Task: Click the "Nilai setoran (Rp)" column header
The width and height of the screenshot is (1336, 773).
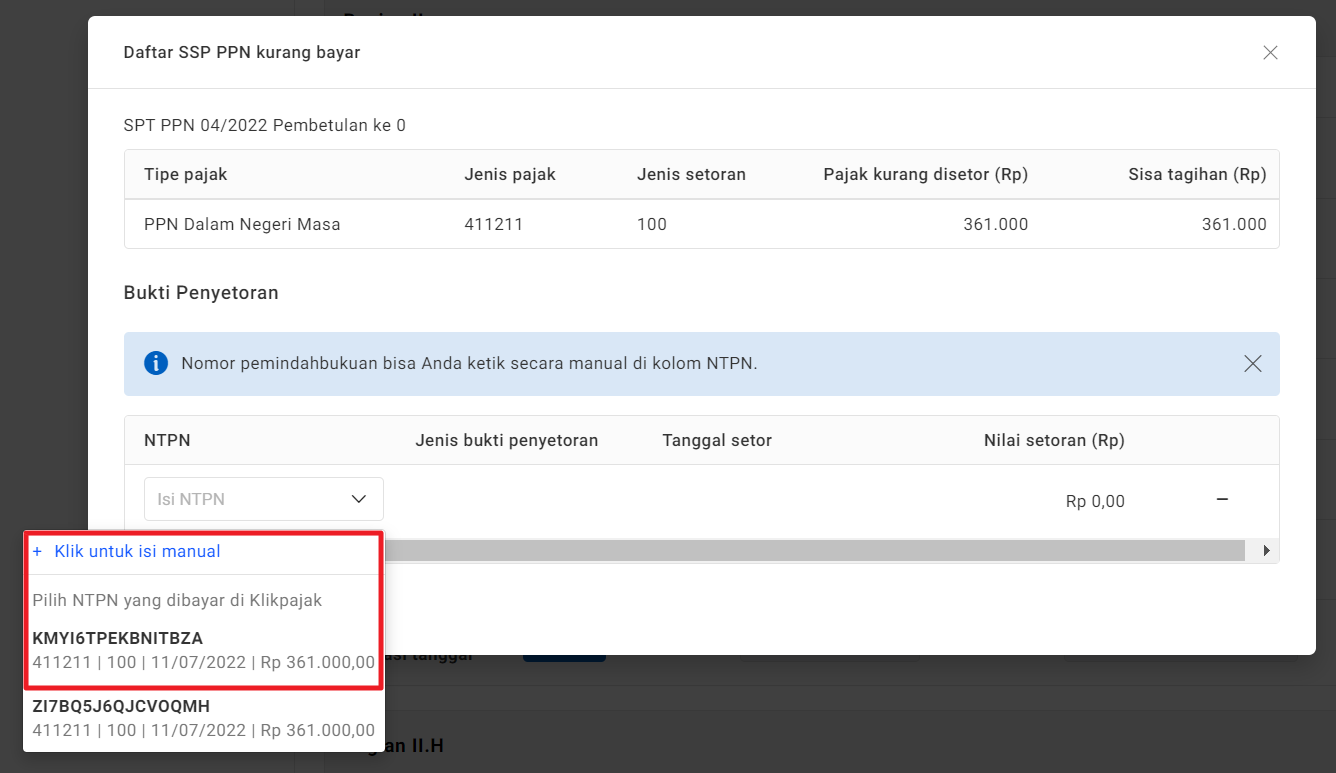Action: click(x=1054, y=440)
